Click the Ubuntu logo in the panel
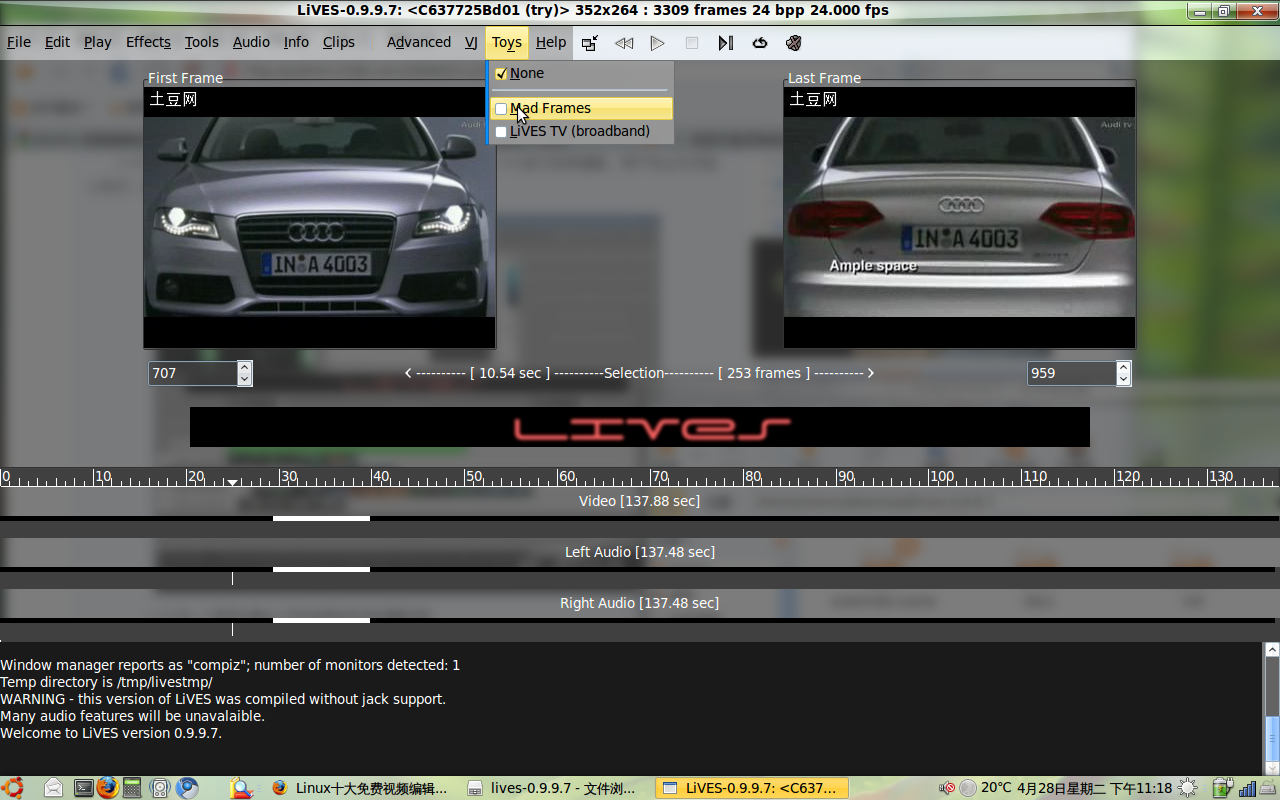1280x800 pixels. [x=13, y=788]
